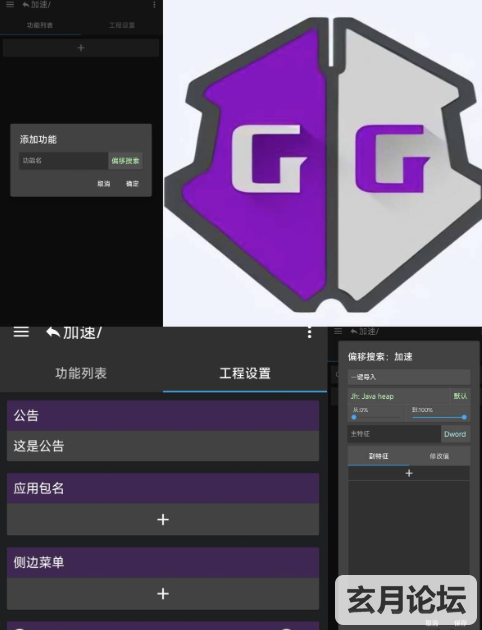
Task: Click the green 偏移搜索 button
Action: (125, 161)
